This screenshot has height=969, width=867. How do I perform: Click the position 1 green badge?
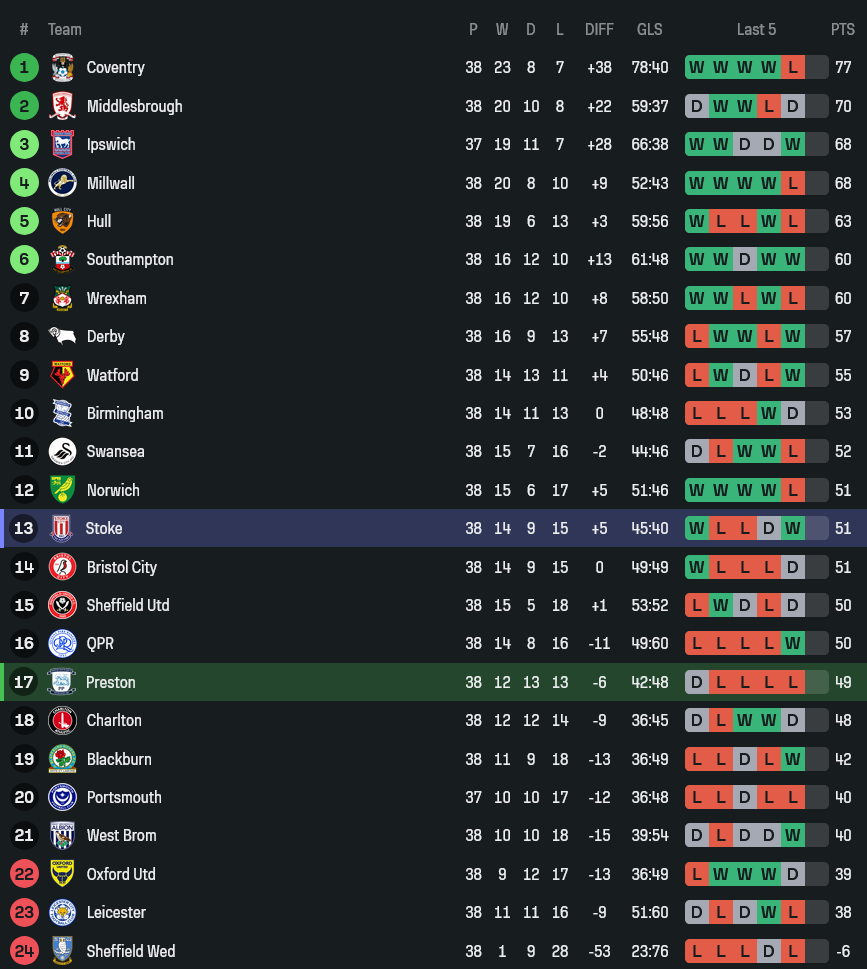pyautogui.click(x=24, y=68)
